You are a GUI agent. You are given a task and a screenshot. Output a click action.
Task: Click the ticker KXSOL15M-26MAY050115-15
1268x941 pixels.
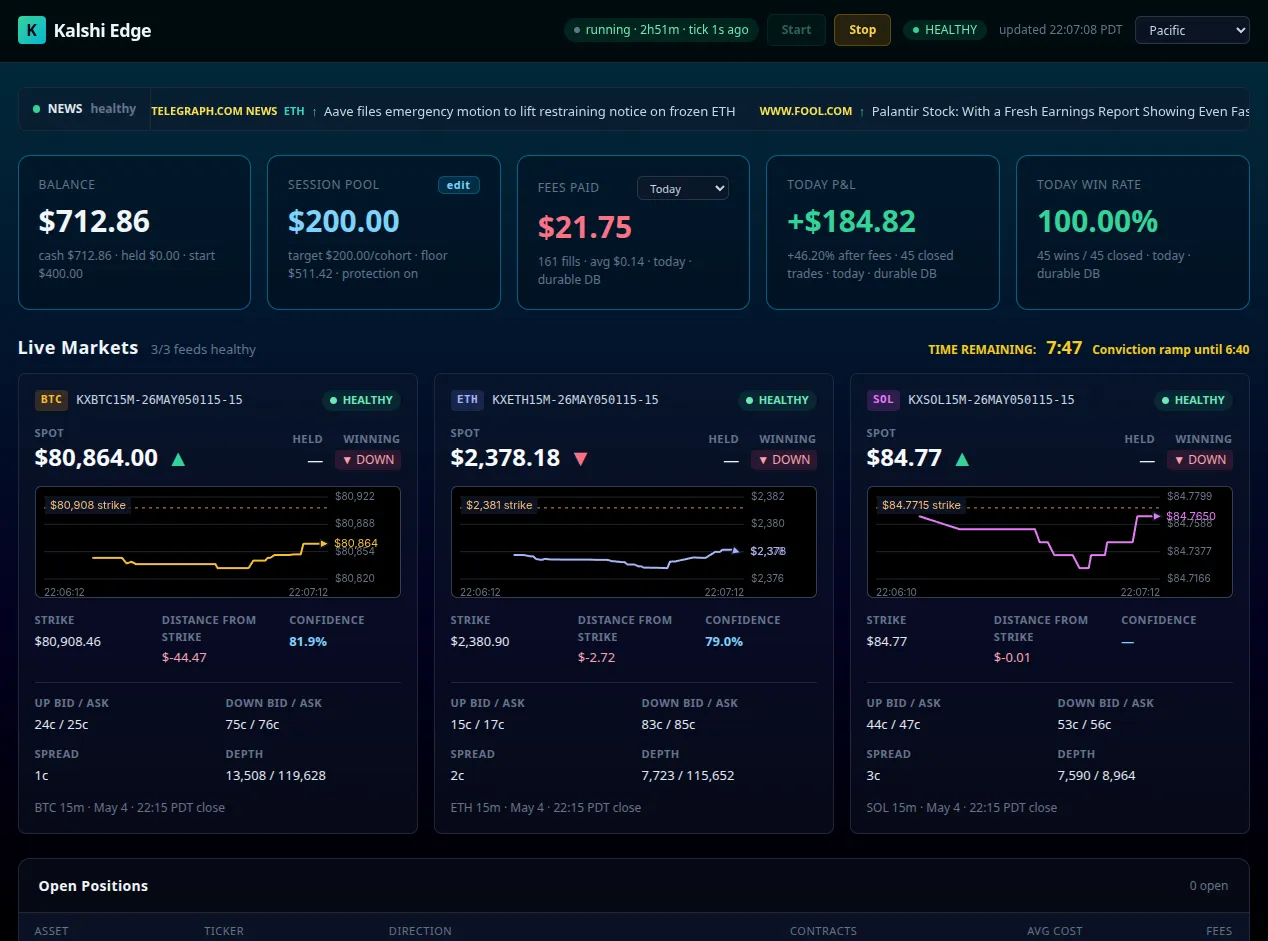(x=991, y=400)
